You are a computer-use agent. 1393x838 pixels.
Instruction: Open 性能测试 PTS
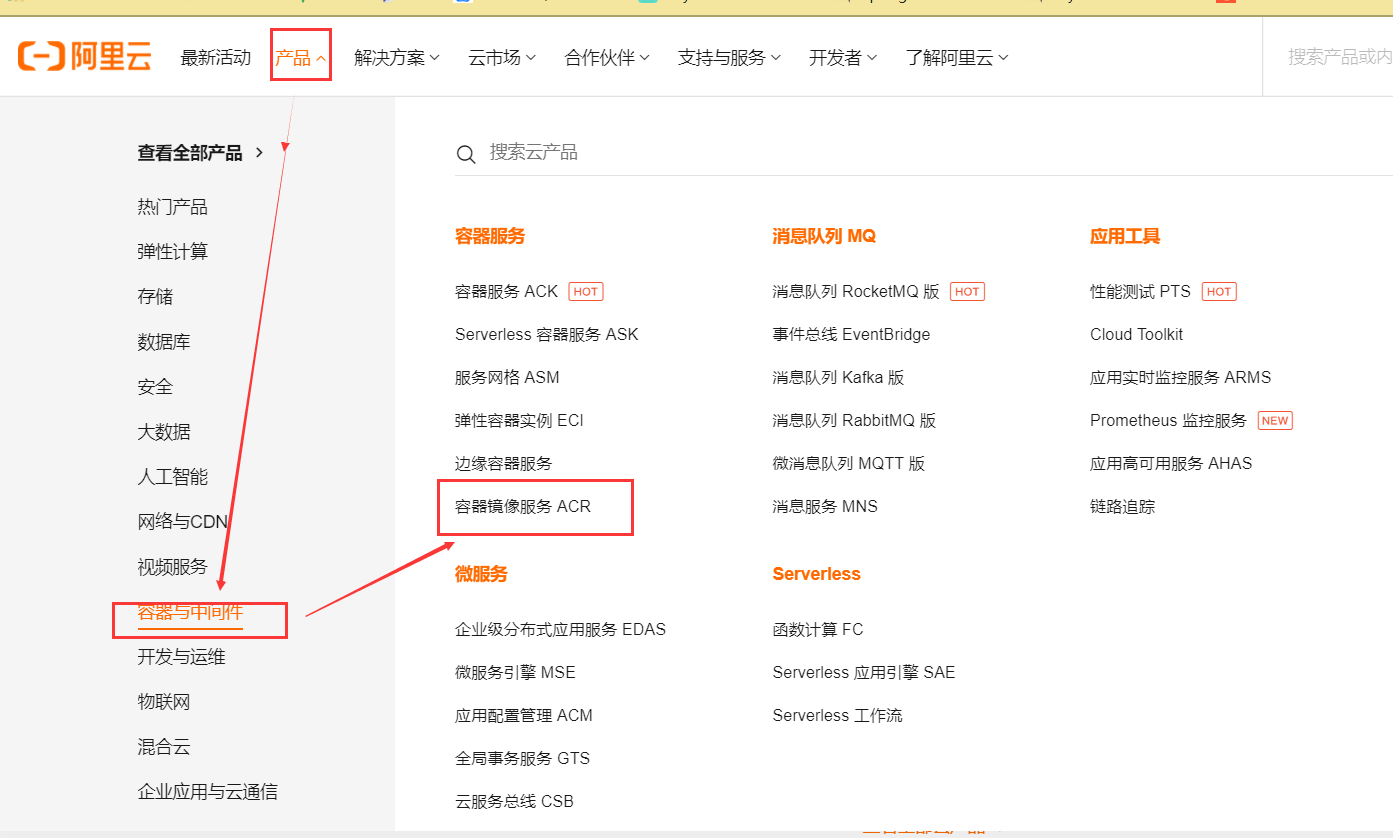(1141, 292)
